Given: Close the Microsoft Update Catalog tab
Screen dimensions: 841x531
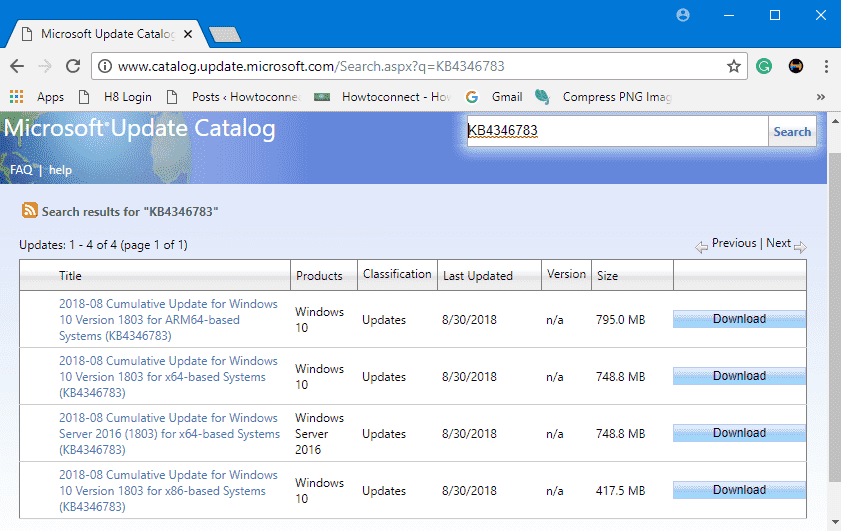Looking at the screenshot, I should [x=188, y=34].
